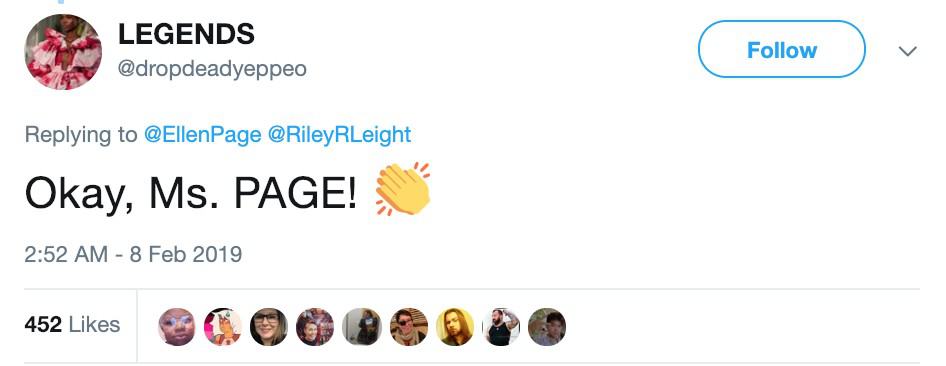This screenshot has height=366, width=946.
Task: Open smiling woman with black glasses avatar
Action: pos(269,327)
